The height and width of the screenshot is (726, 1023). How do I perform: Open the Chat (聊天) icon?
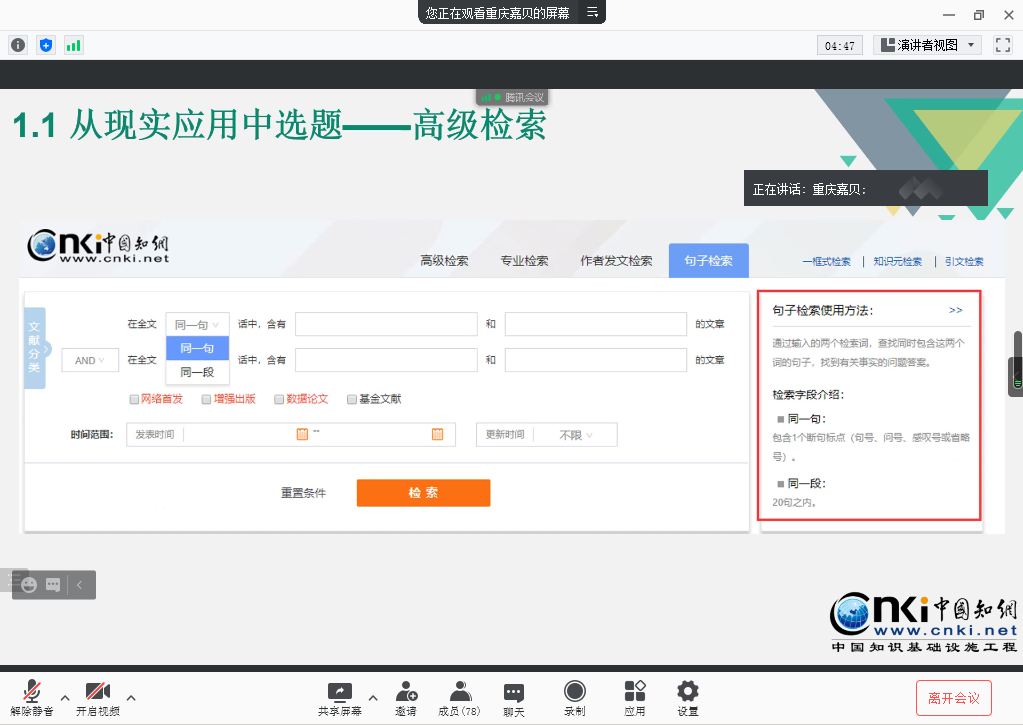514,691
